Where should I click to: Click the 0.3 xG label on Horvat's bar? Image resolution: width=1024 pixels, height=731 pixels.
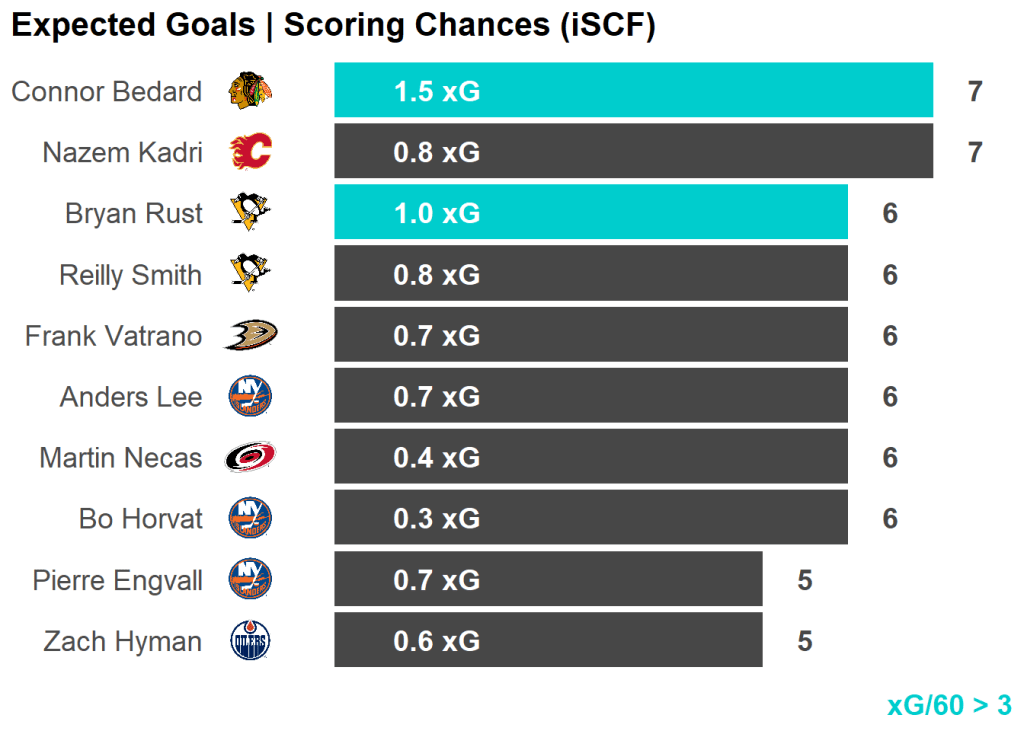click(437, 519)
